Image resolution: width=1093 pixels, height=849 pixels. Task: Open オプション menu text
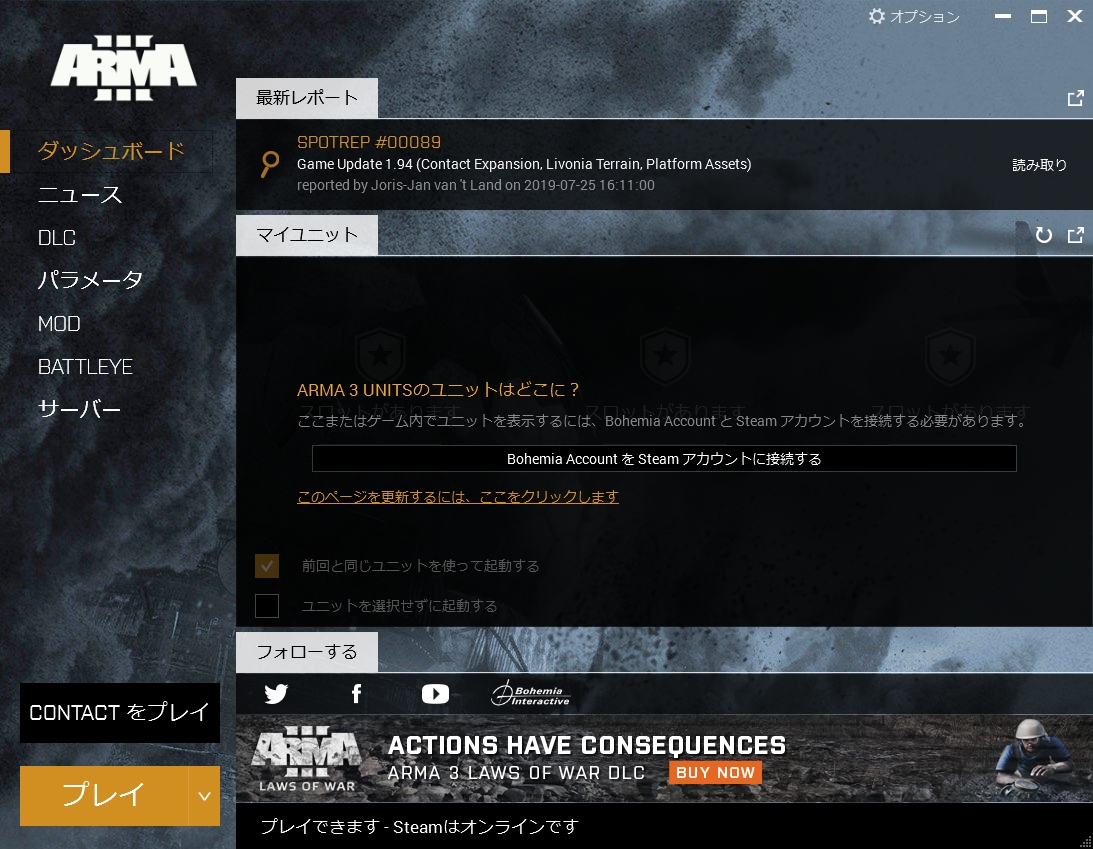coord(925,16)
